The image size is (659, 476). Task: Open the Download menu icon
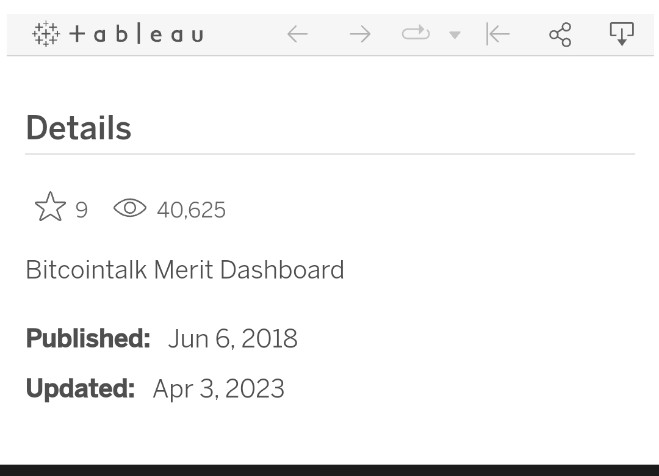coord(622,34)
